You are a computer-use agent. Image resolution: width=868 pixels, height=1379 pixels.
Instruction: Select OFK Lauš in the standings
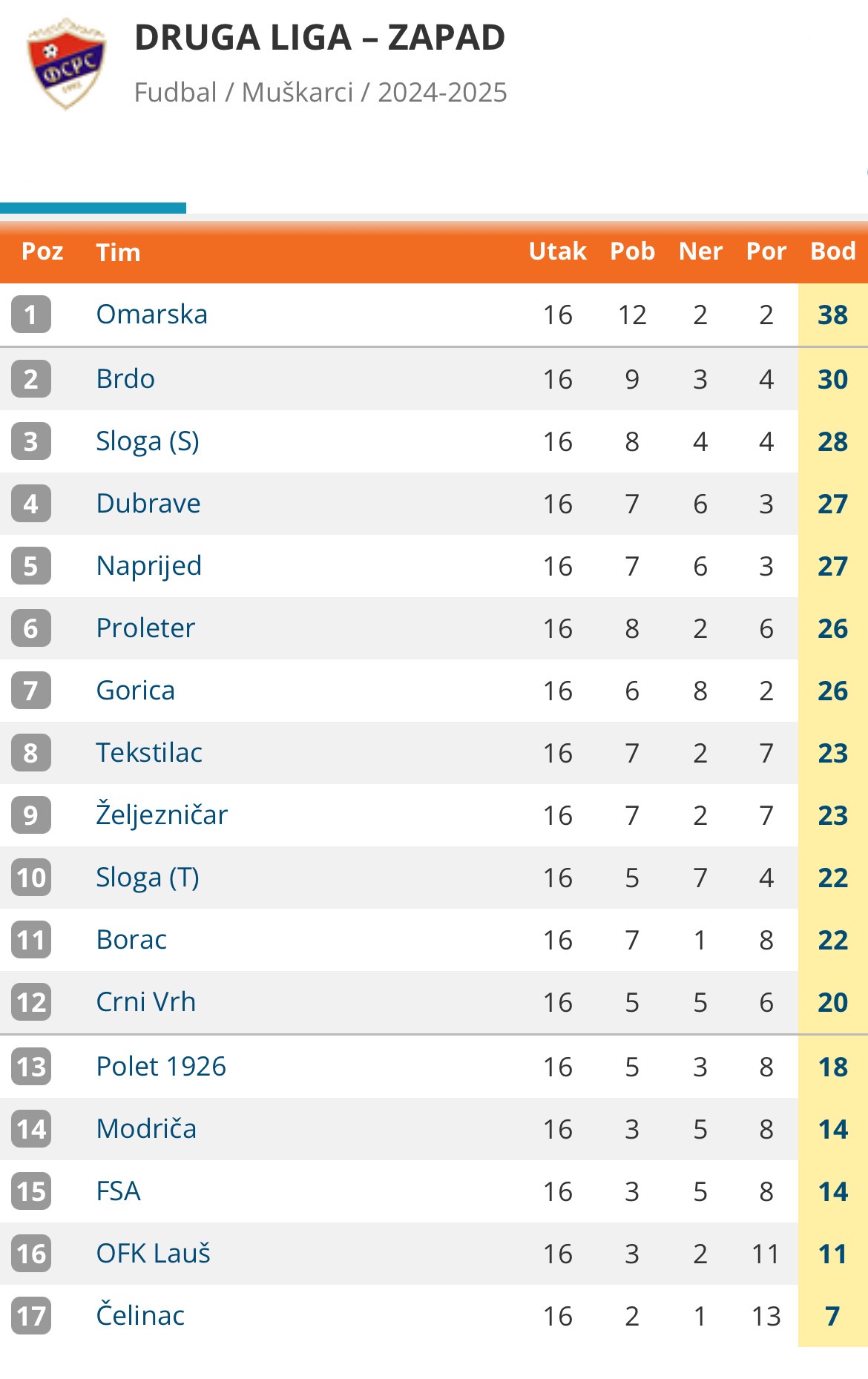coord(154,1254)
